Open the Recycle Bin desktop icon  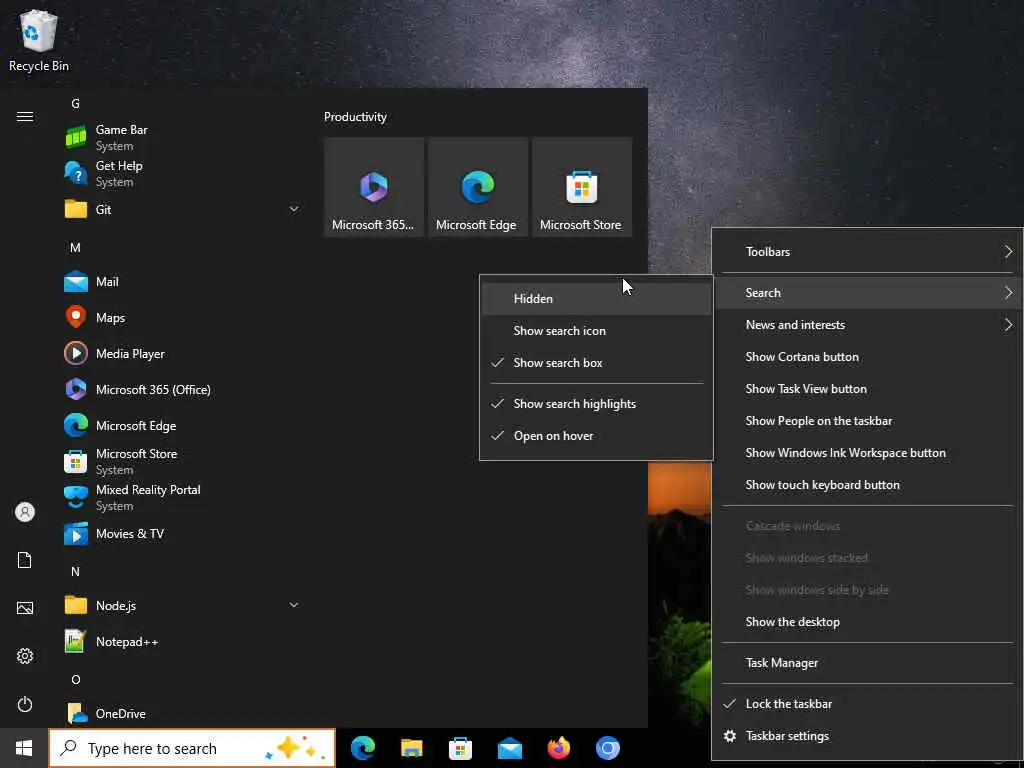[x=39, y=39]
